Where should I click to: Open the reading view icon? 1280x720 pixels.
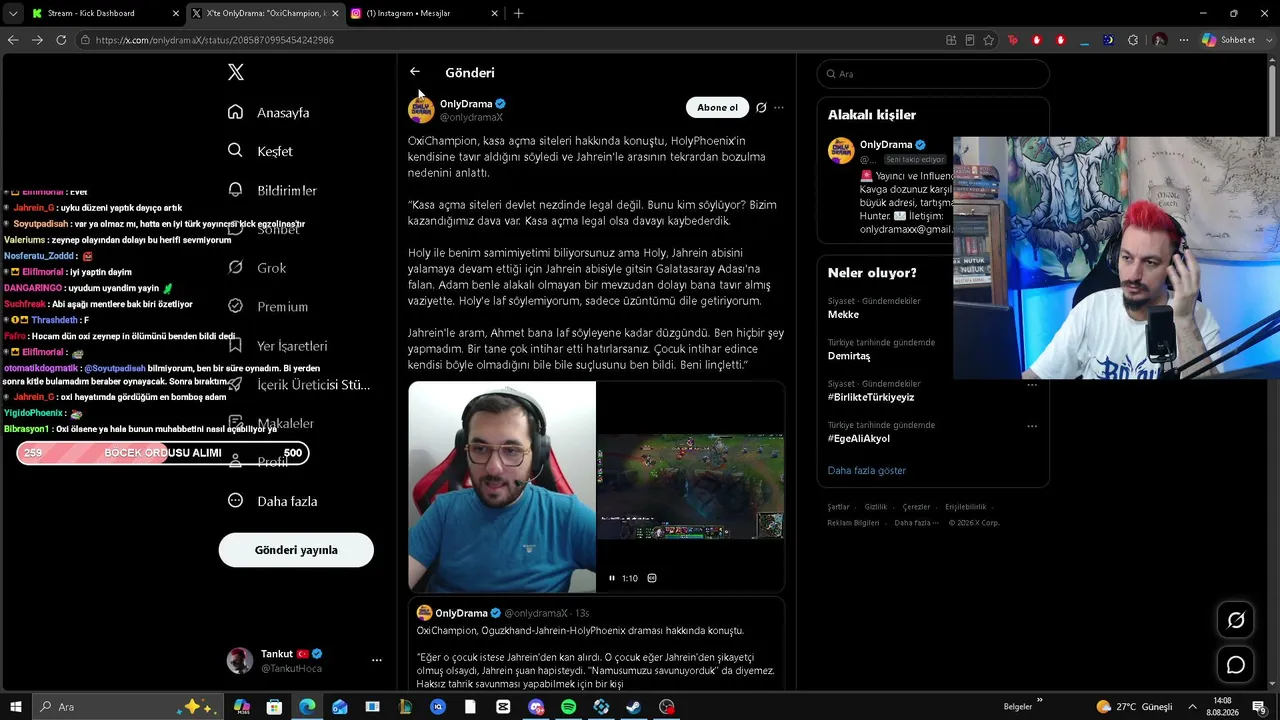coord(970,40)
